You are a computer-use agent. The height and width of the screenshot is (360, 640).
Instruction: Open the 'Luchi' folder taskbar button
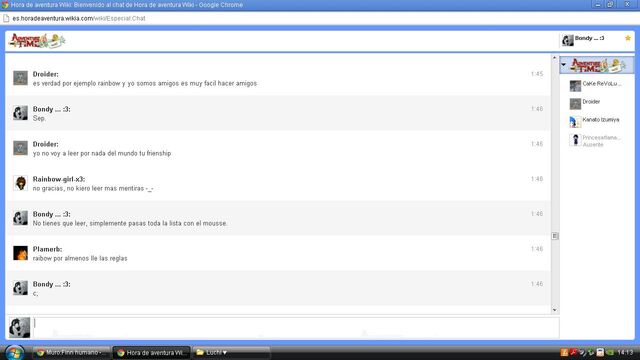[x=231, y=352]
